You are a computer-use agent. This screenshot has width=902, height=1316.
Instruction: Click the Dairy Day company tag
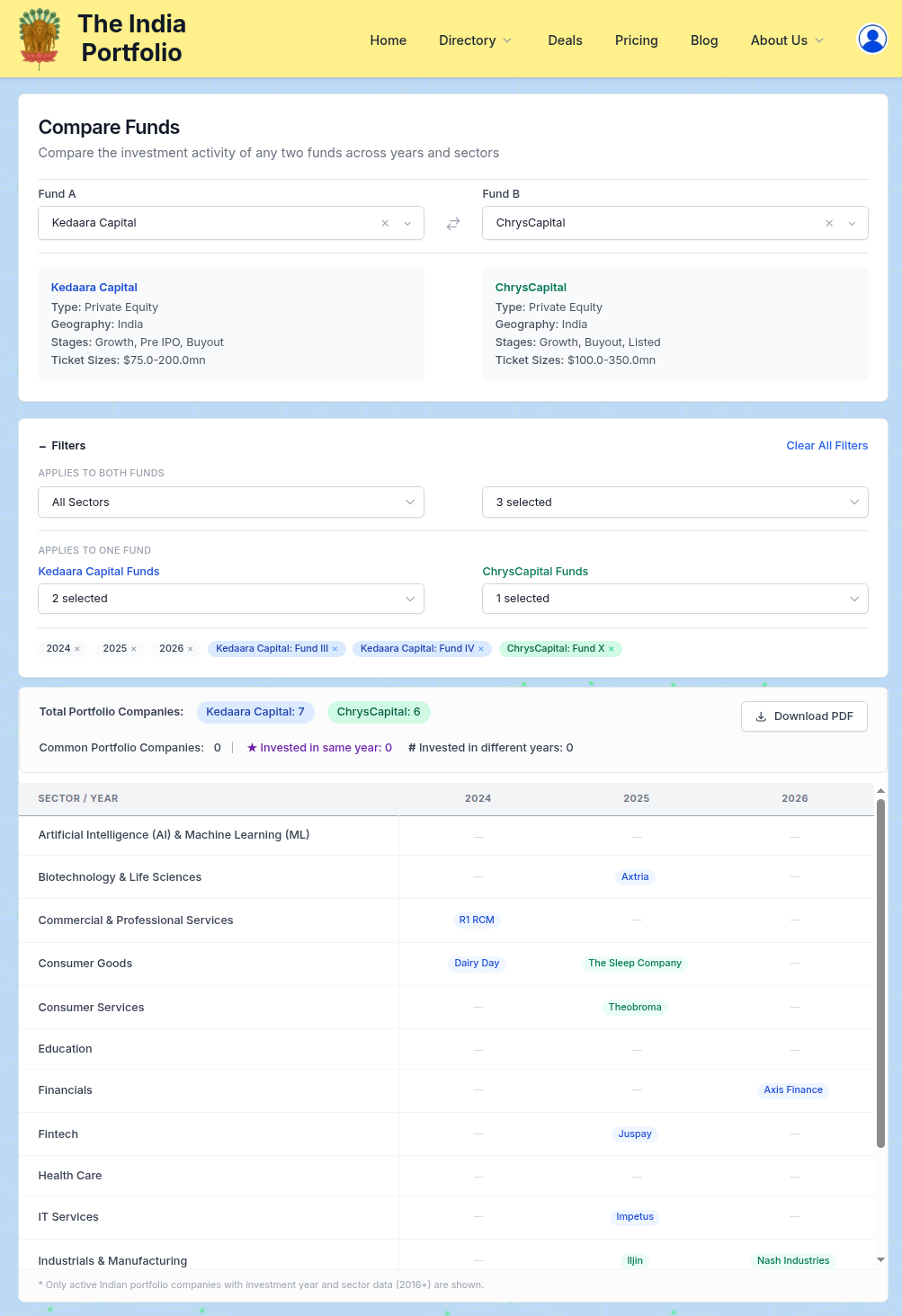pos(477,964)
